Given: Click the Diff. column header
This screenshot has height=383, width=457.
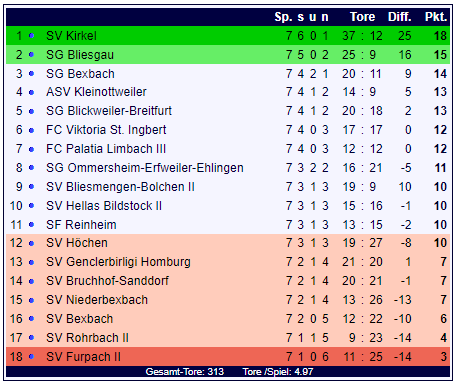Looking at the screenshot, I should (400, 17).
